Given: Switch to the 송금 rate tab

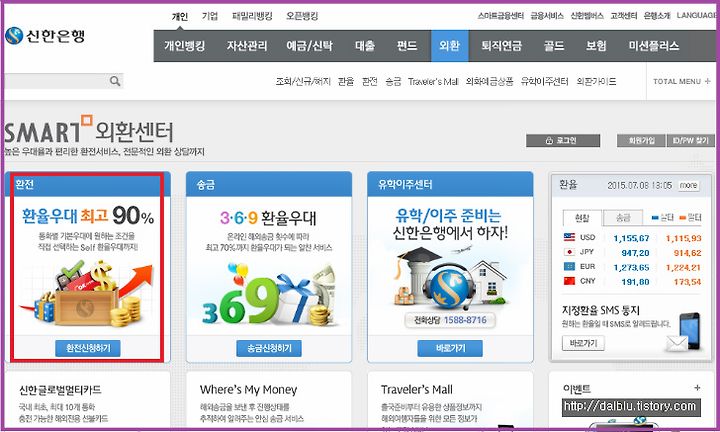Looking at the screenshot, I should pyautogui.click(x=623, y=218).
